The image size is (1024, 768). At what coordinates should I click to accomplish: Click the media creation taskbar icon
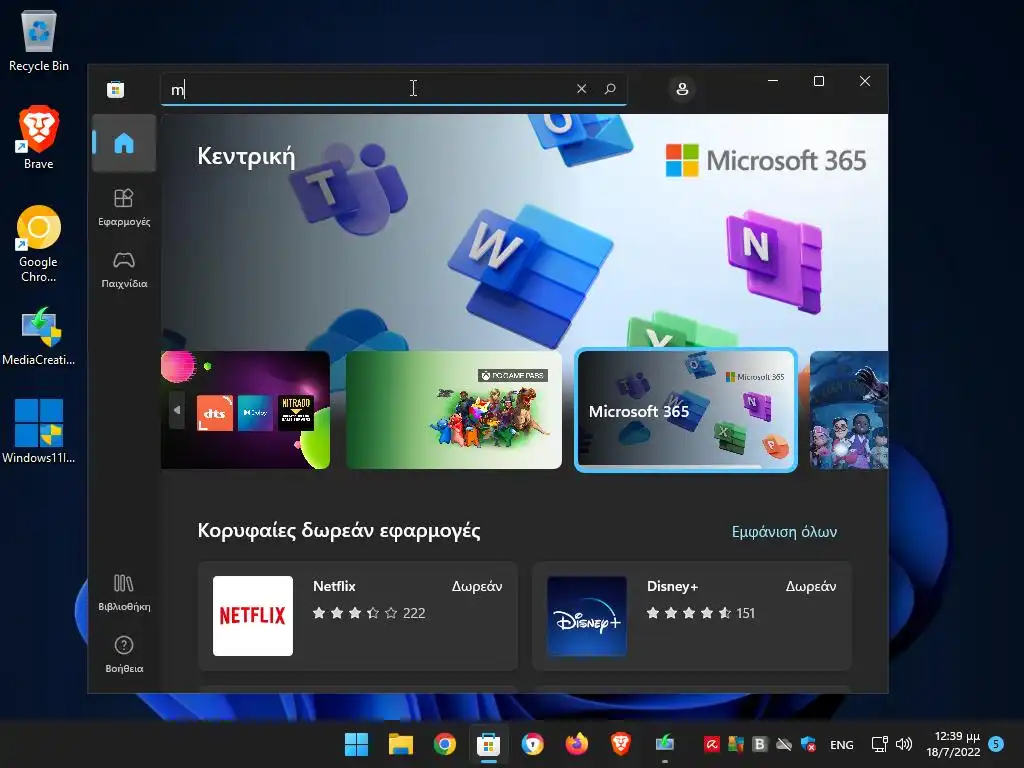[x=665, y=744]
